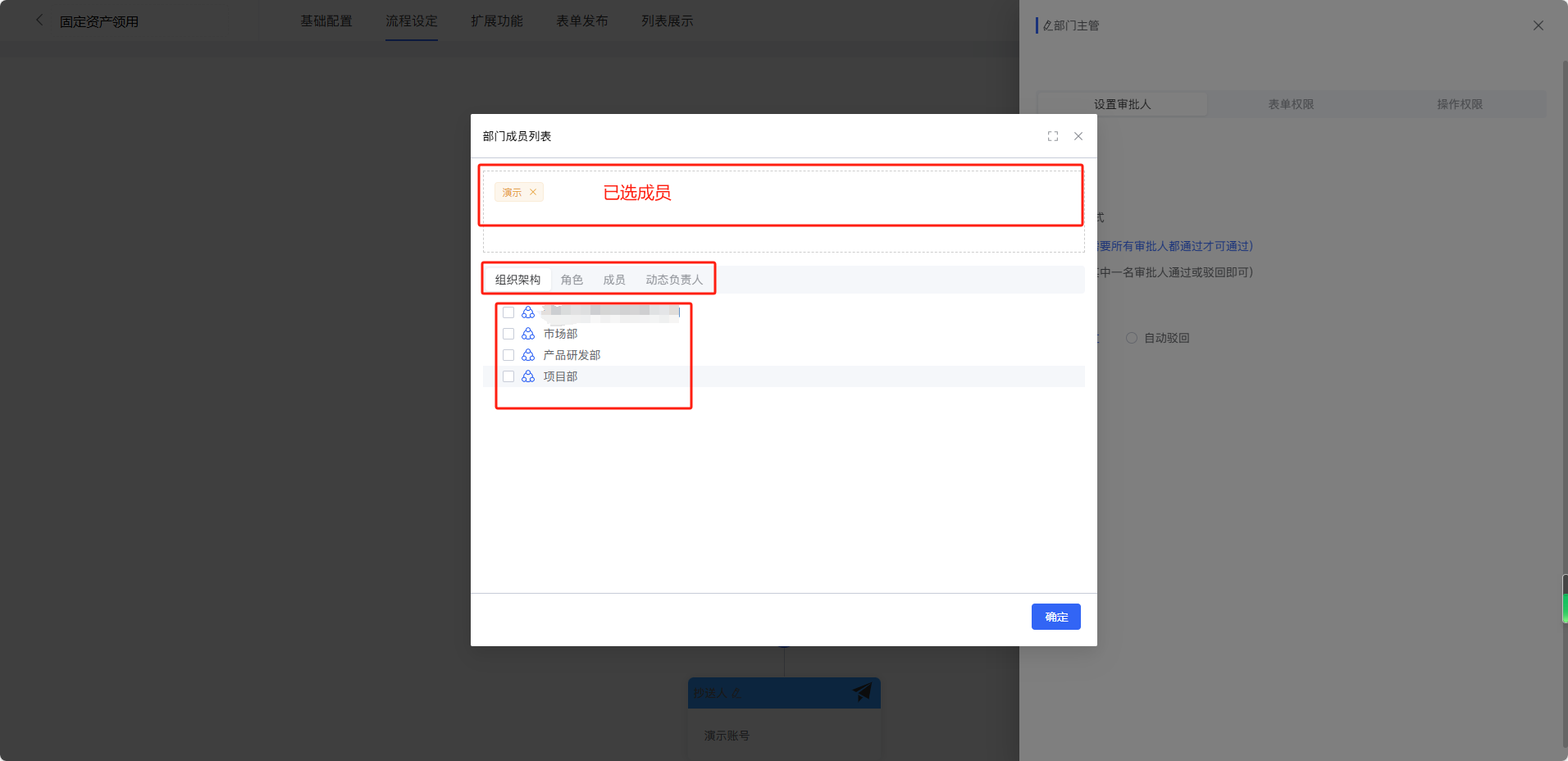Close the 部门成员列表 dialog
This screenshot has width=1568, height=761.
pos(1078,136)
